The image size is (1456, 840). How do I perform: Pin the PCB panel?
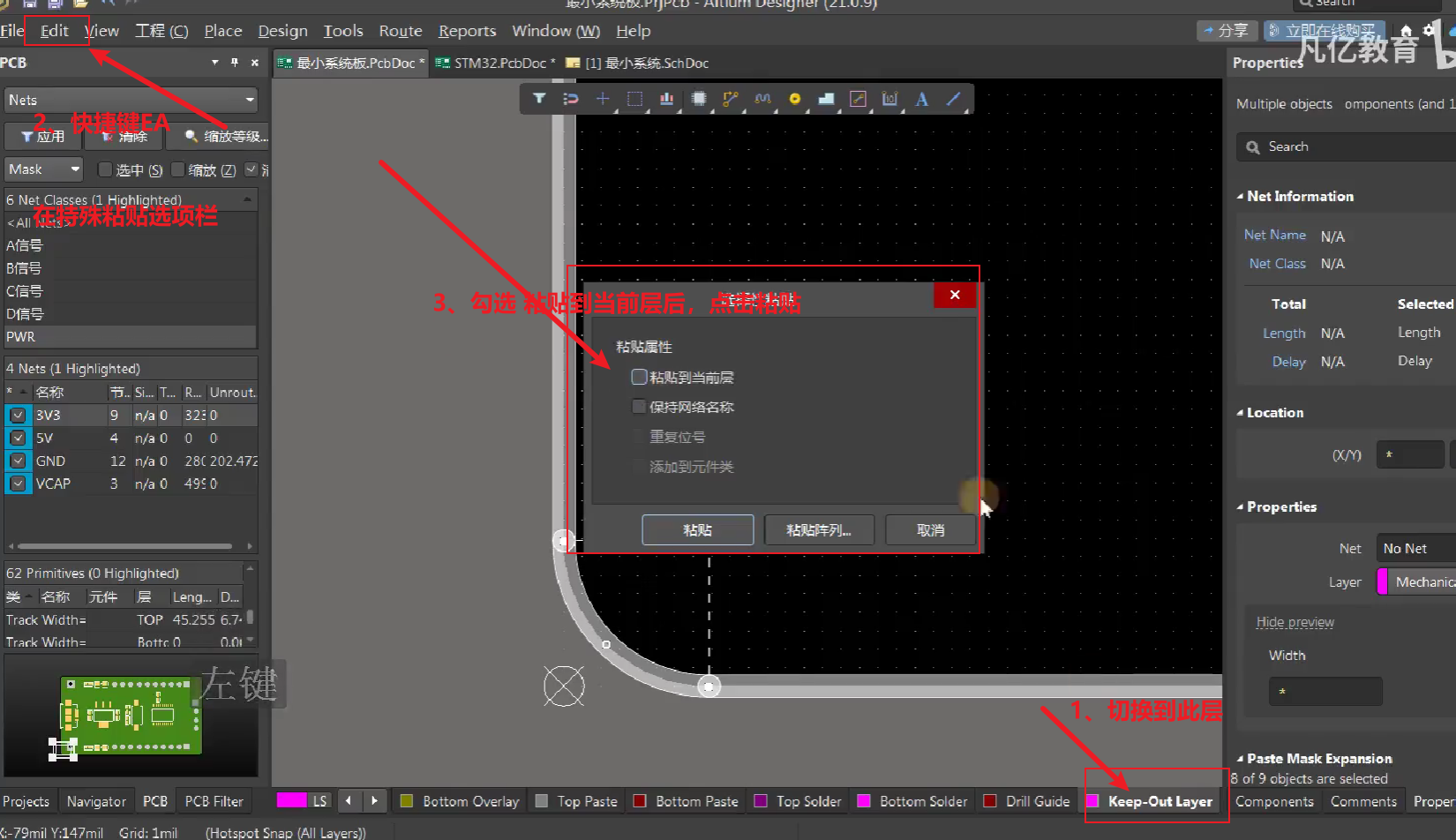pyautogui.click(x=235, y=63)
